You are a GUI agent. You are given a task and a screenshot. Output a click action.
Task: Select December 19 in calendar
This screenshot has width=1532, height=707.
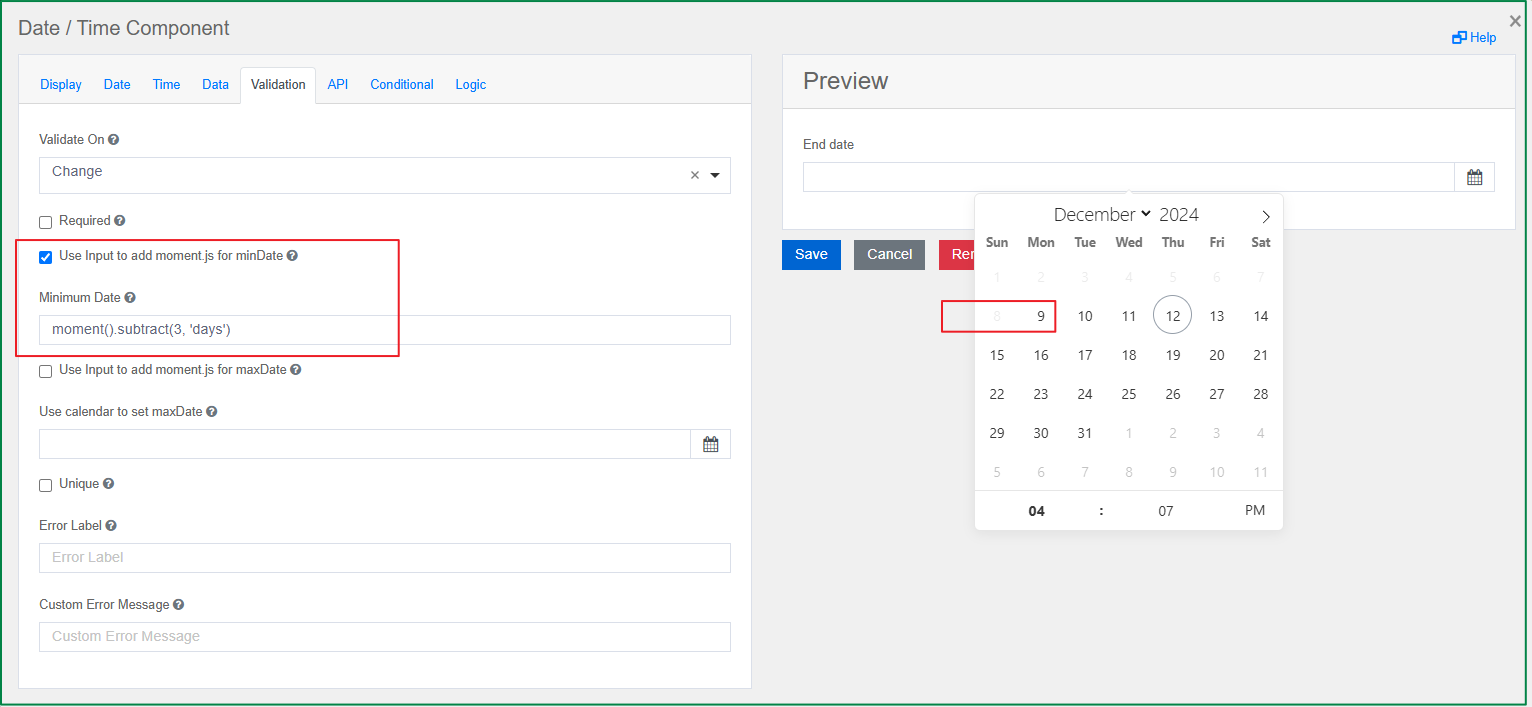tap(1173, 355)
